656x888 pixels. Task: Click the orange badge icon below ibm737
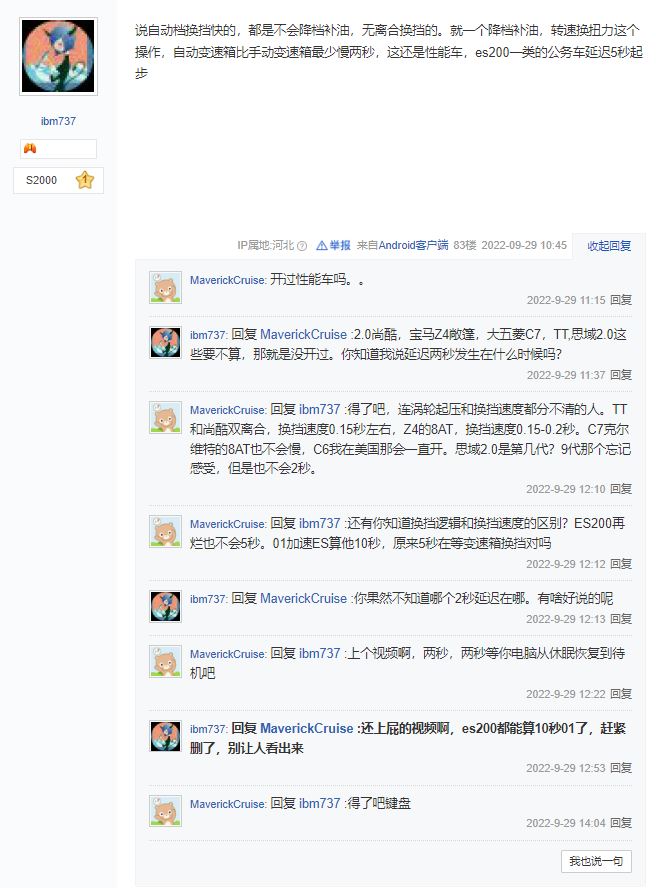[x=30, y=148]
